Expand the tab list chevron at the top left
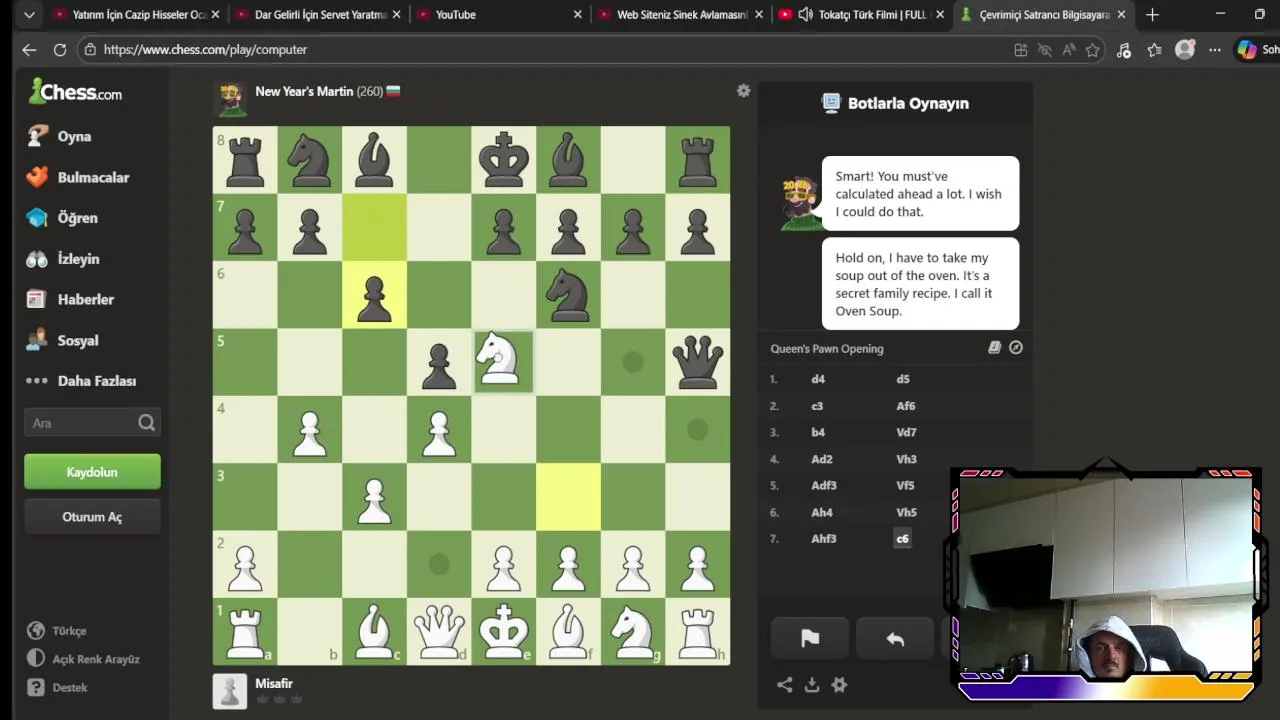Image resolution: width=1280 pixels, height=720 pixels. click(29, 15)
